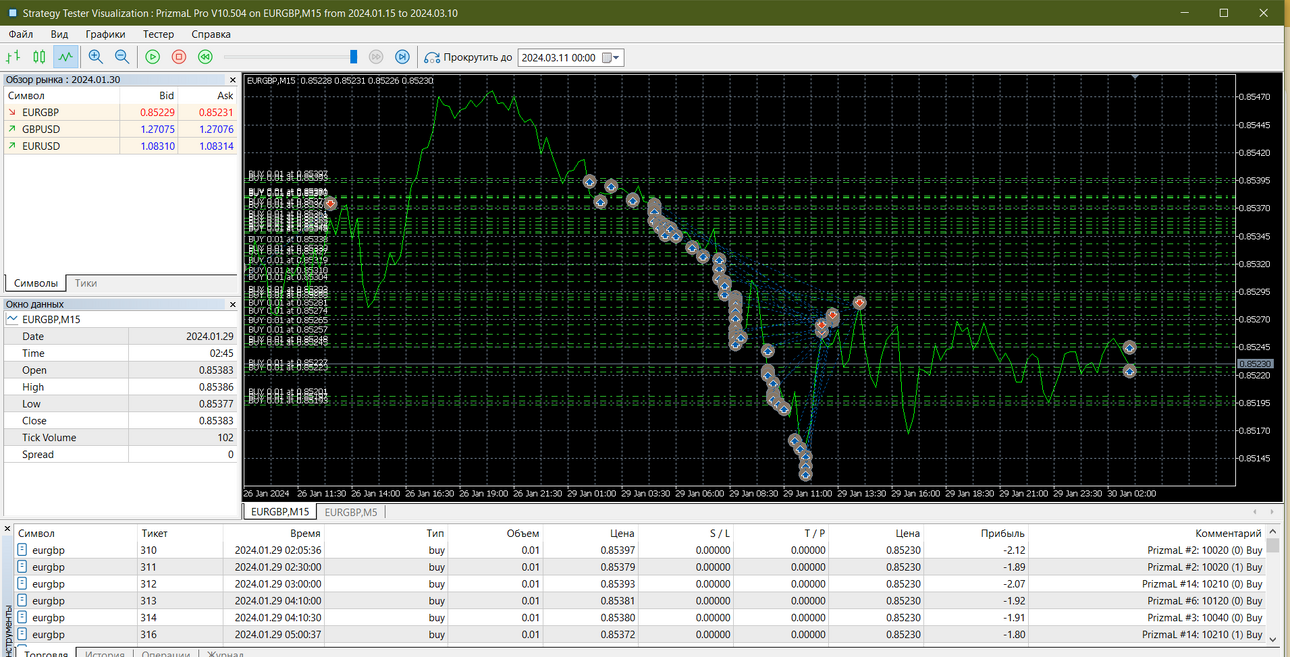Sort trades by Прибыль column header
This screenshot has height=657, width=1290.
[x=1003, y=534]
